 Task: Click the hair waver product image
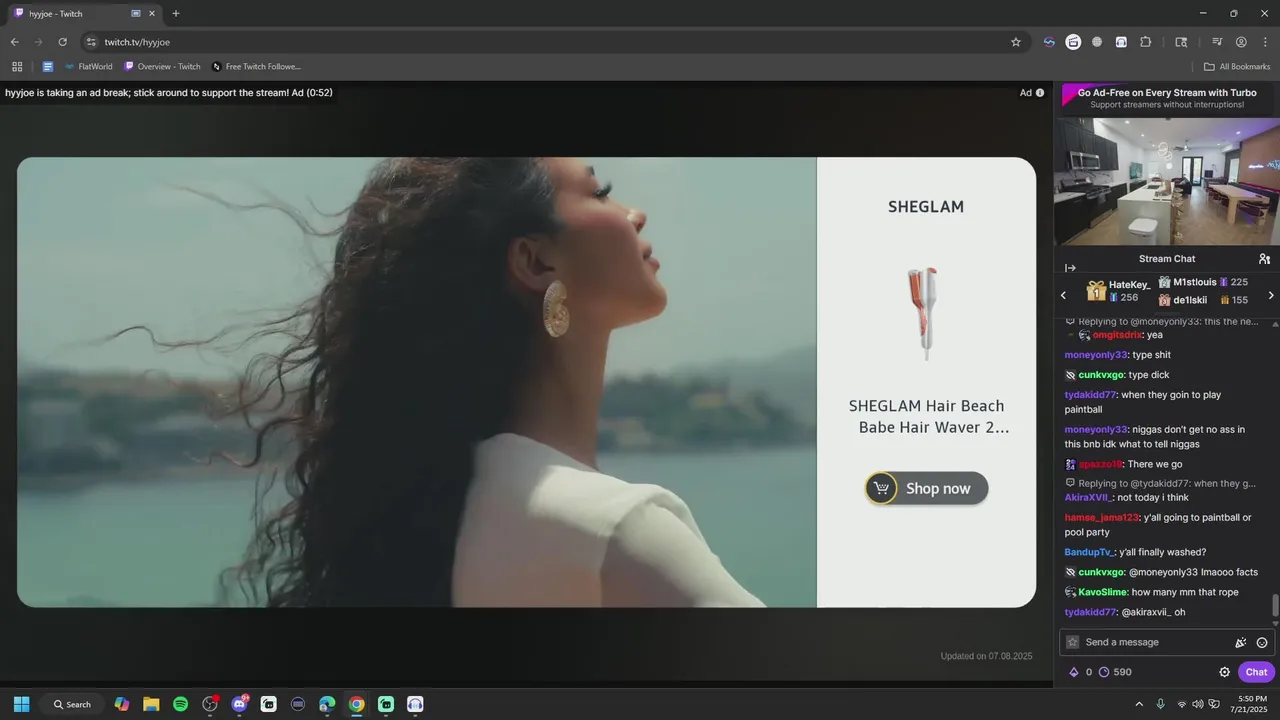click(924, 313)
